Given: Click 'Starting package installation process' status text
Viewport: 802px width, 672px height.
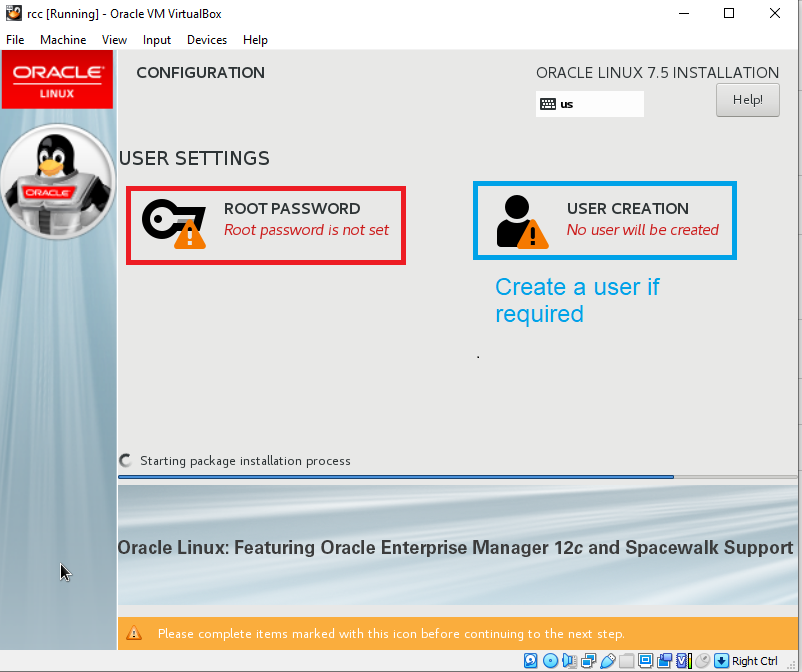Looking at the screenshot, I should [245, 461].
